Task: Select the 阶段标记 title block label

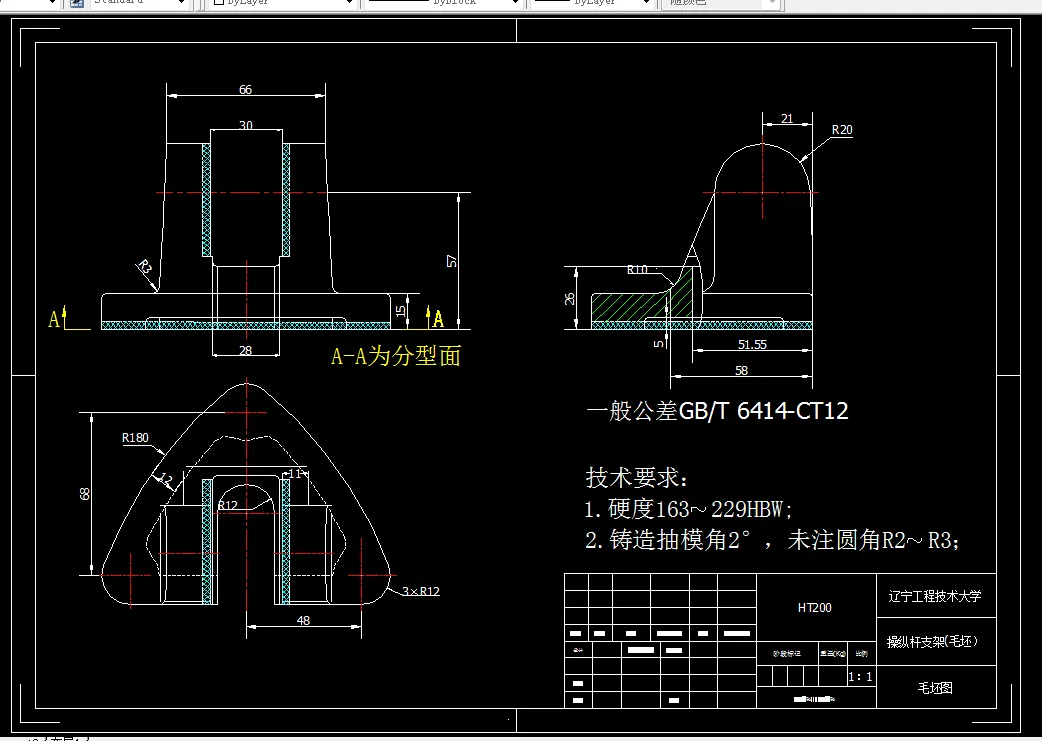Action: point(787,654)
